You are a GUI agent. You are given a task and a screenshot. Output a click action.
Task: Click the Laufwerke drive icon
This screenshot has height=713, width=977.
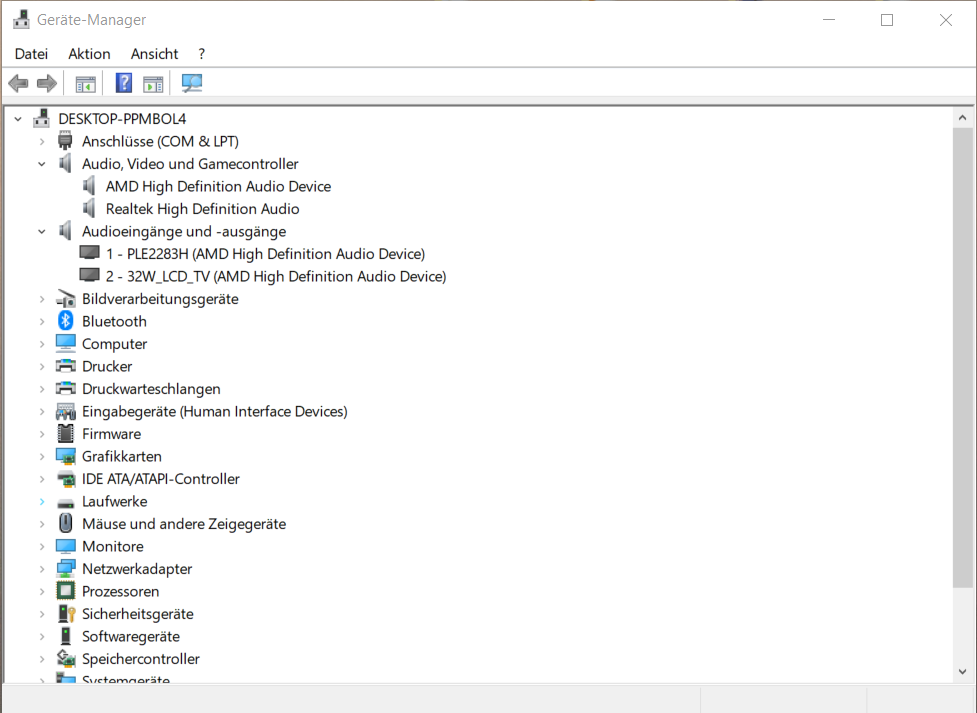coord(65,502)
